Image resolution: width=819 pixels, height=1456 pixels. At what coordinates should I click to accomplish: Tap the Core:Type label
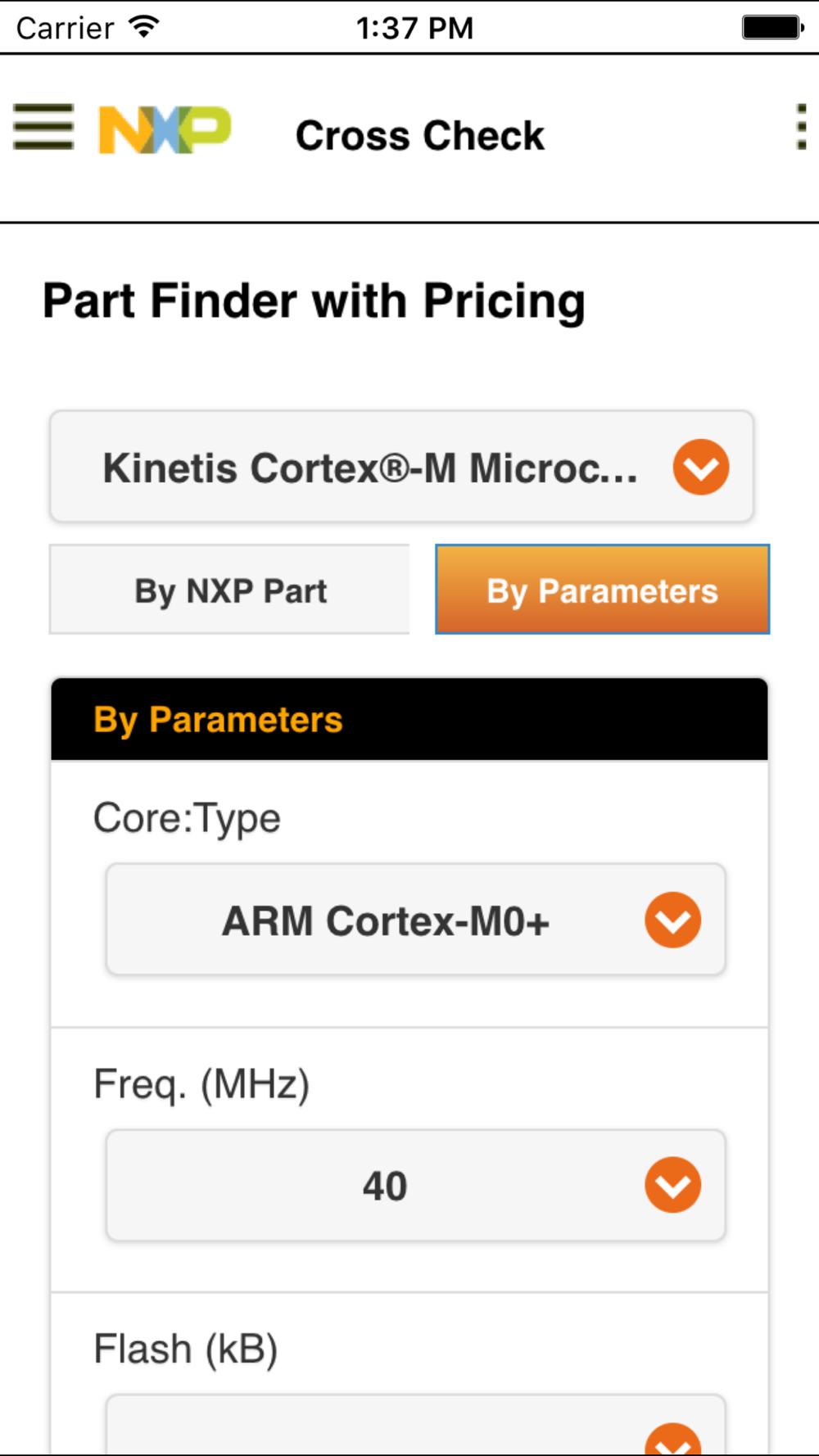coord(187,819)
